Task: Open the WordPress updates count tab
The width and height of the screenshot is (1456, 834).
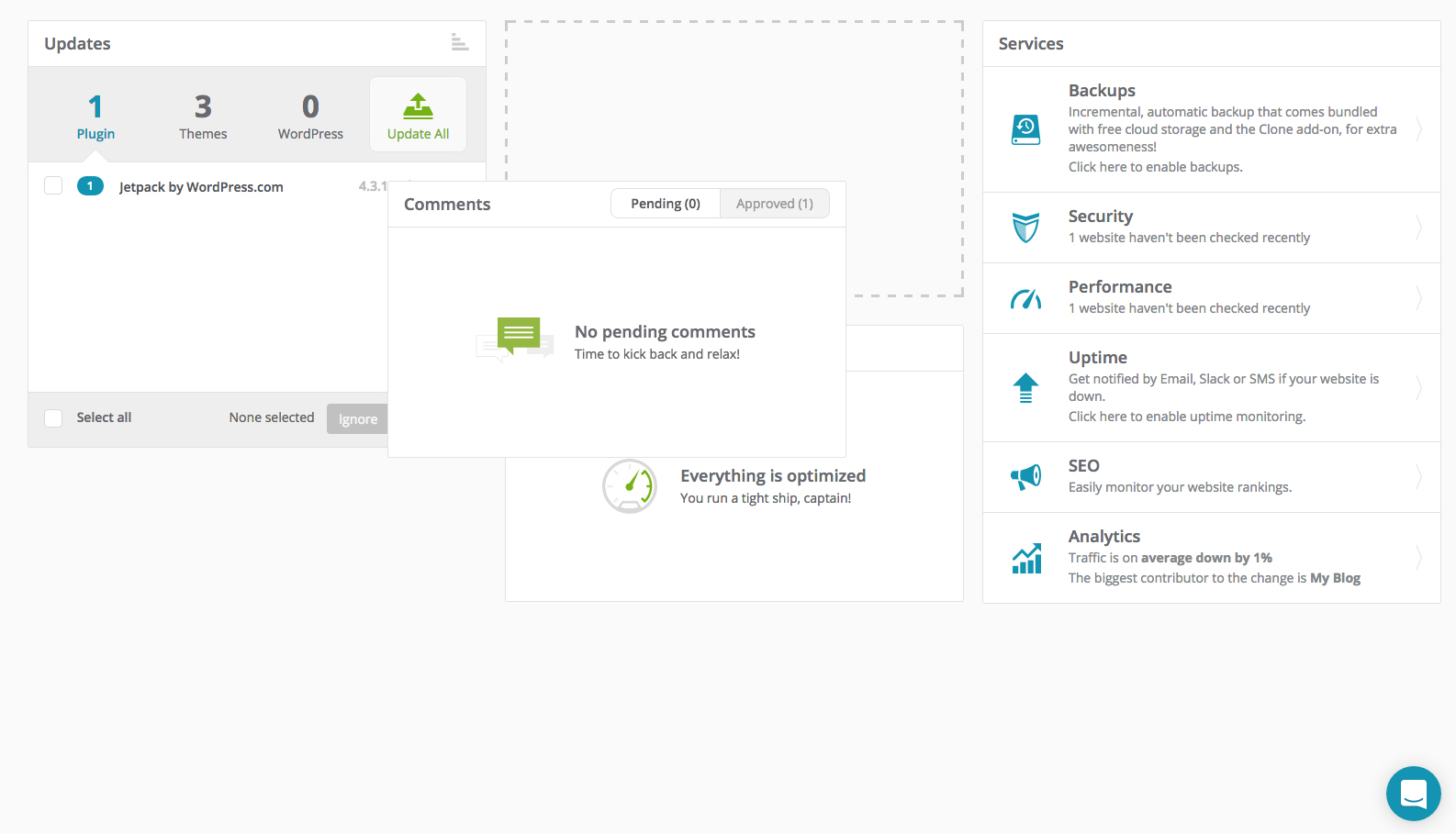Action: pyautogui.click(x=310, y=116)
